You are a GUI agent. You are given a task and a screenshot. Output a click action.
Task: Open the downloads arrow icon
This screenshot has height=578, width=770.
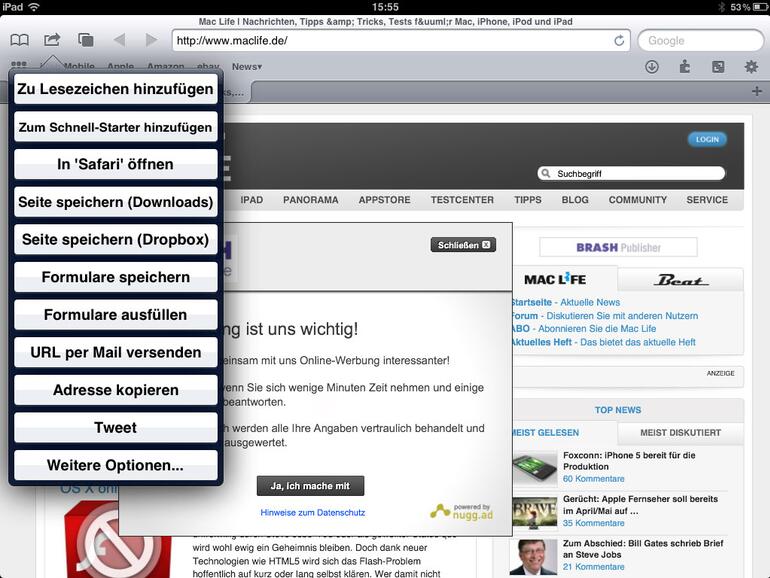(x=652, y=66)
